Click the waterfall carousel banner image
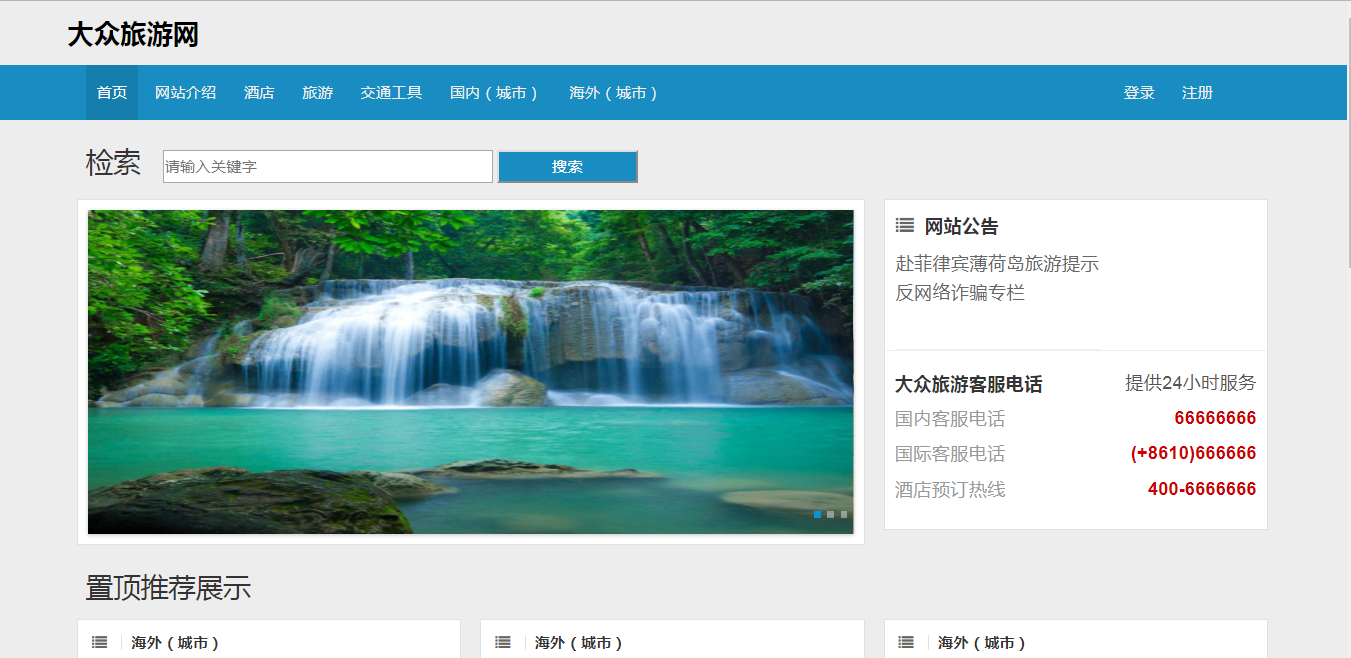This screenshot has height=658, width=1351. [x=470, y=372]
